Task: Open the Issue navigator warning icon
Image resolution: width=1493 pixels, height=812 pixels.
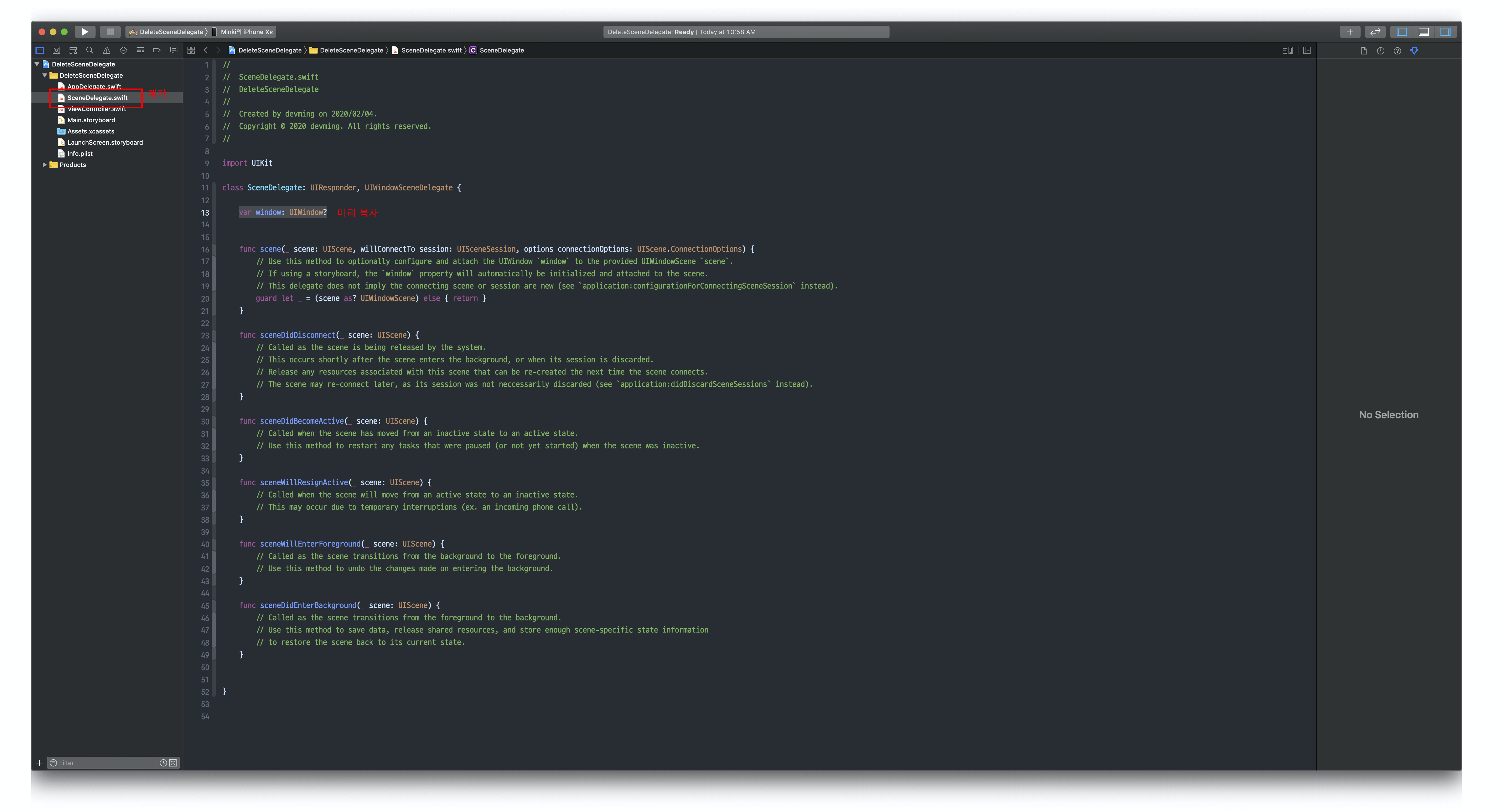Action: (x=107, y=50)
